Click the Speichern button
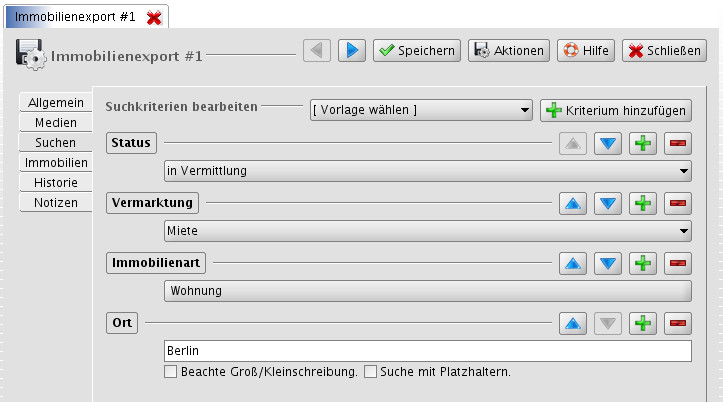 point(416,50)
